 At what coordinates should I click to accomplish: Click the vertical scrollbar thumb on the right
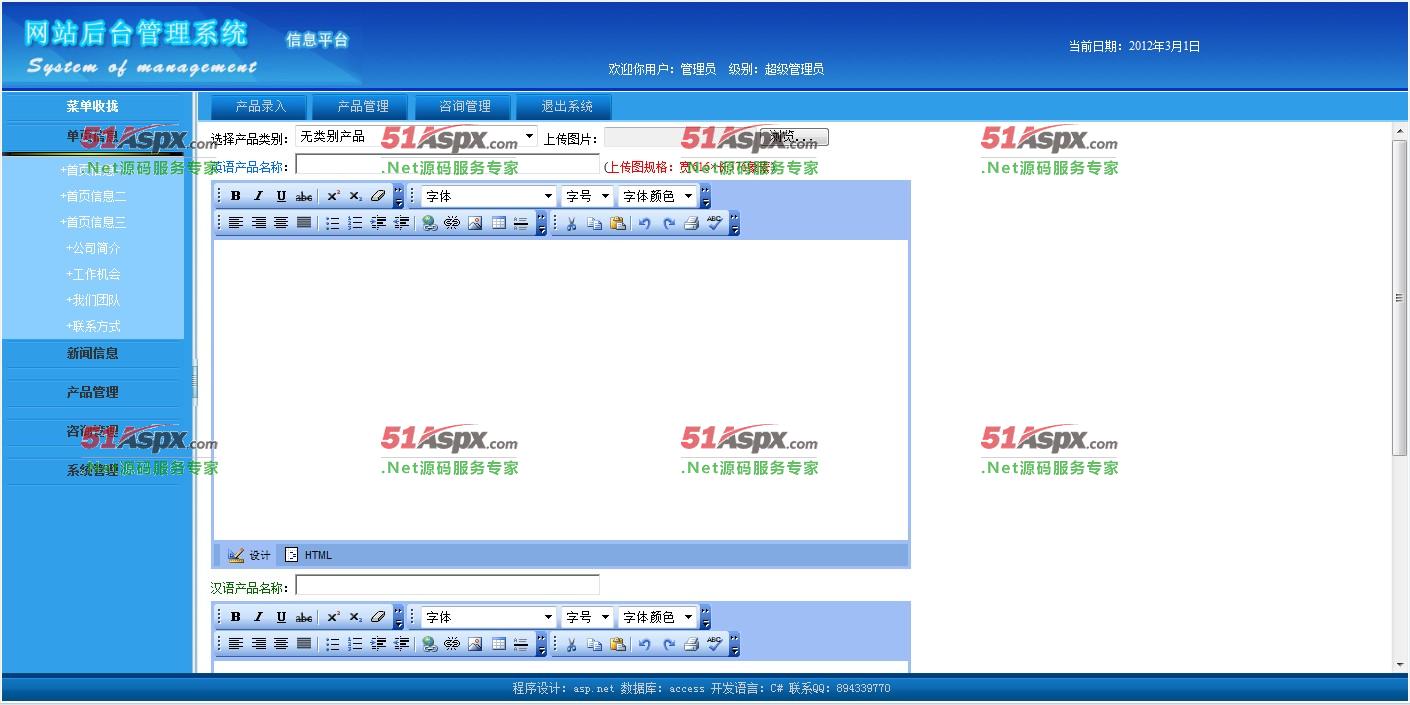(1399, 298)
